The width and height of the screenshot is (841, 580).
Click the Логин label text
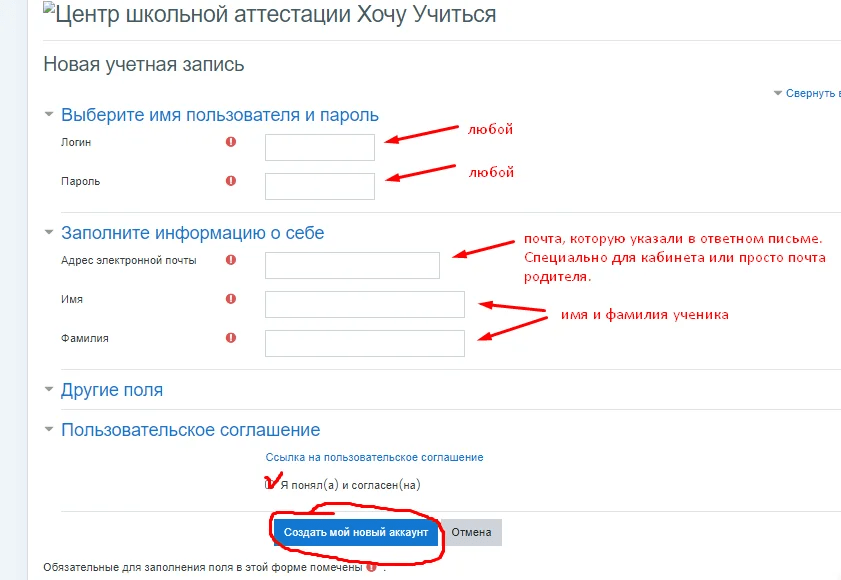76,142
